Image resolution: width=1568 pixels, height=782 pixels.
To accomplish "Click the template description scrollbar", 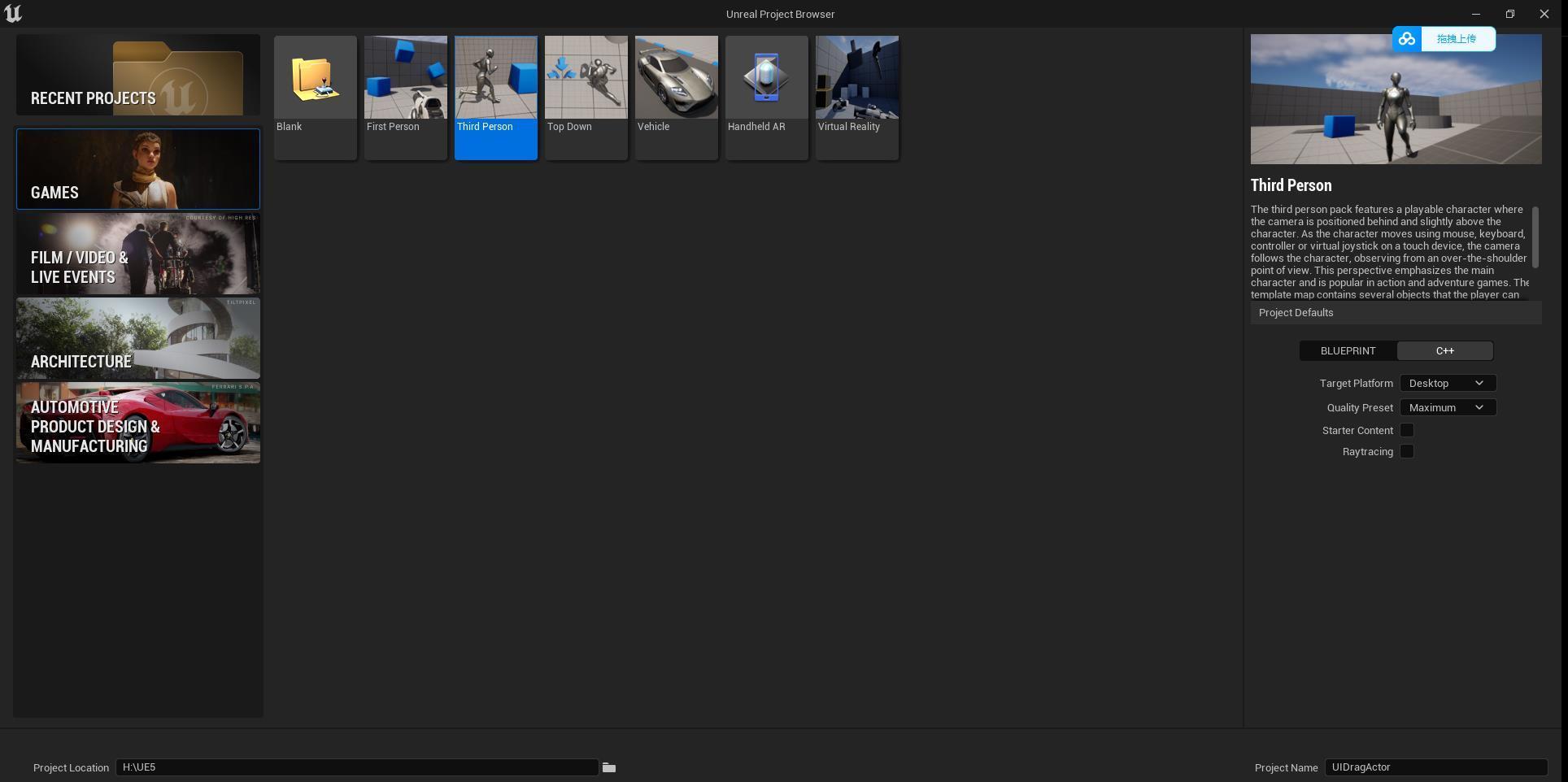I will click(1535, 237).
